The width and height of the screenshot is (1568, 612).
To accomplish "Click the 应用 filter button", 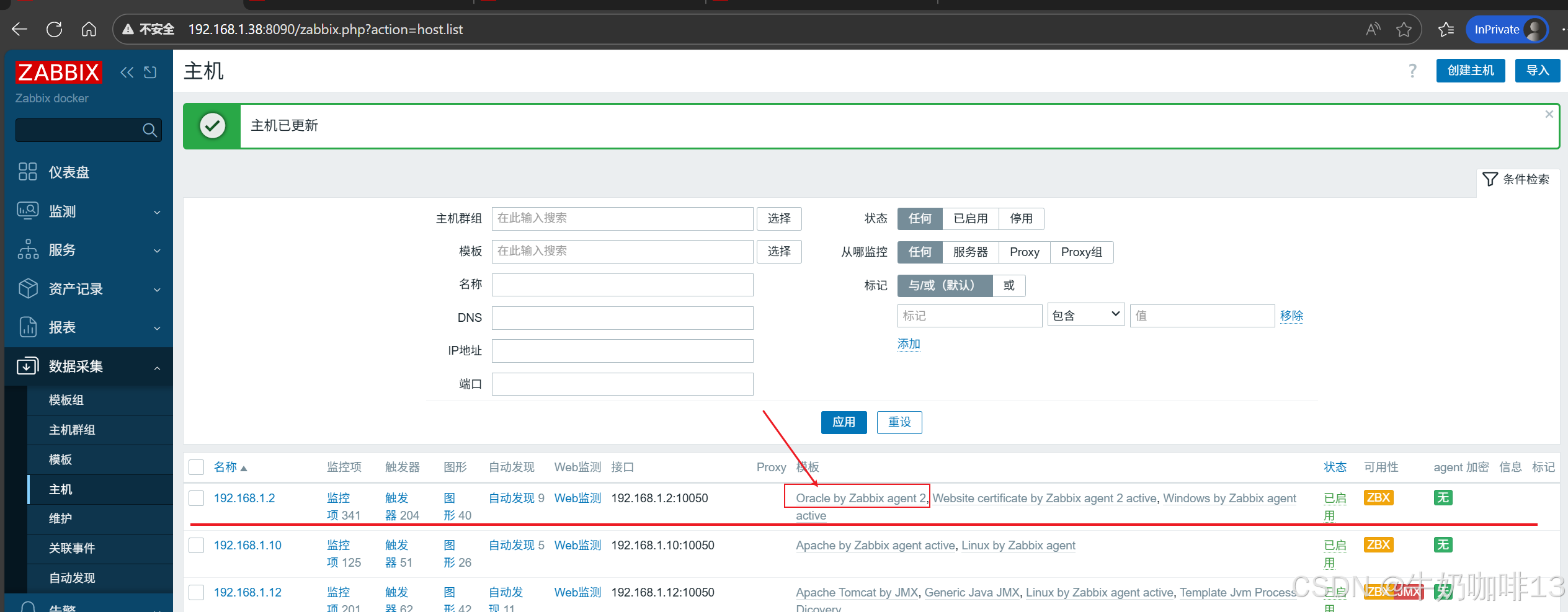I will click(844, 422).
